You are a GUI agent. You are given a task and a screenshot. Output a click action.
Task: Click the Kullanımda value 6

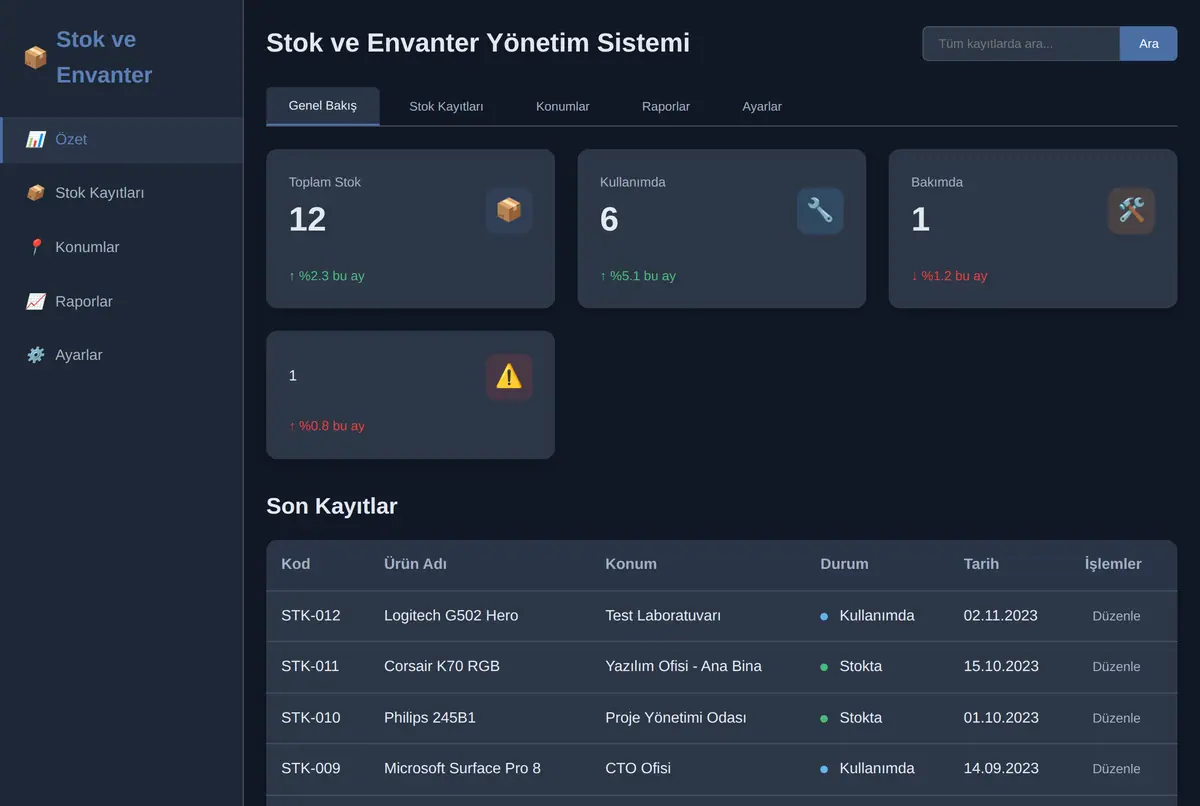(609, 220)
